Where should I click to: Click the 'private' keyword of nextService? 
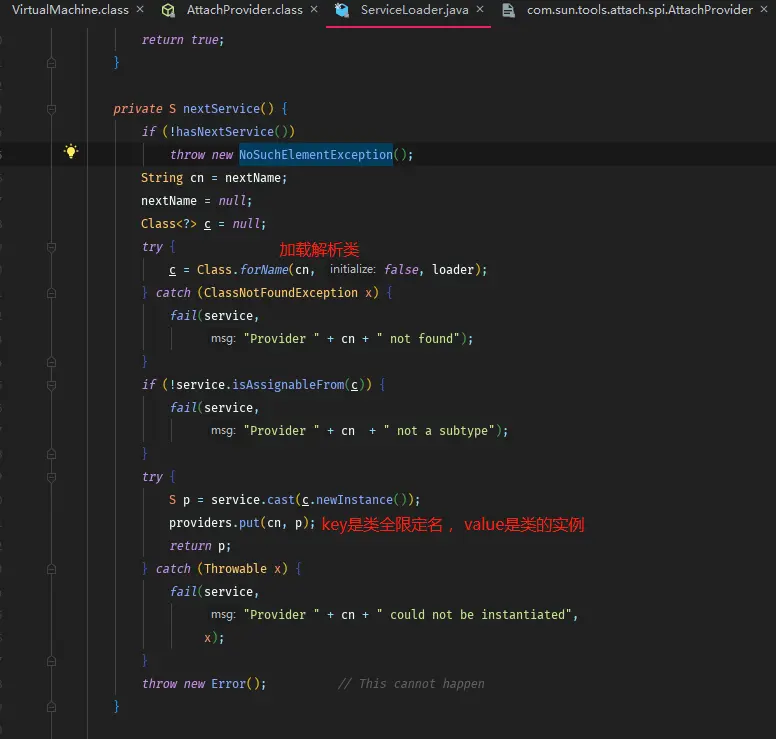click(138, 108)
